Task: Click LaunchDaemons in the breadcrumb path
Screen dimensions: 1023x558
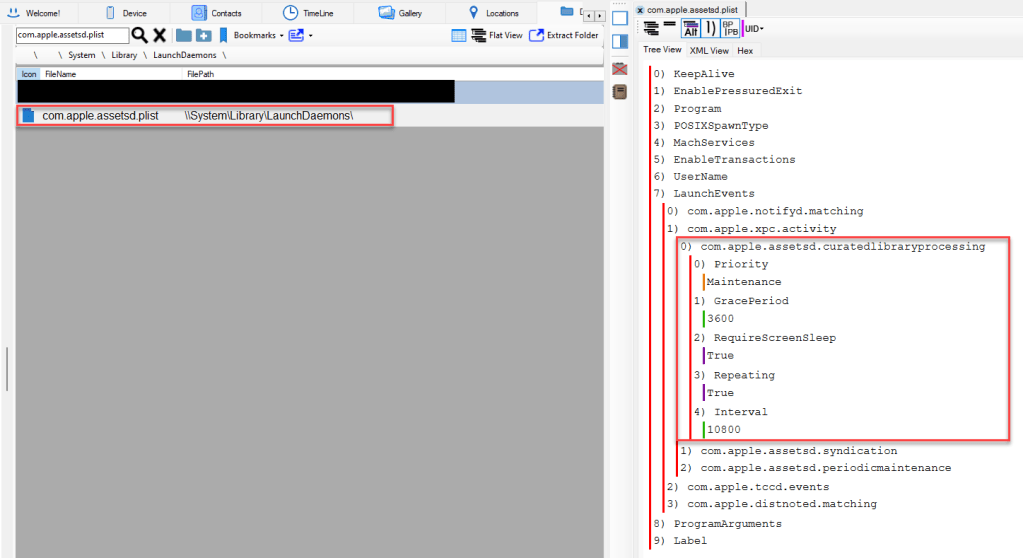Action: point(184,55)
